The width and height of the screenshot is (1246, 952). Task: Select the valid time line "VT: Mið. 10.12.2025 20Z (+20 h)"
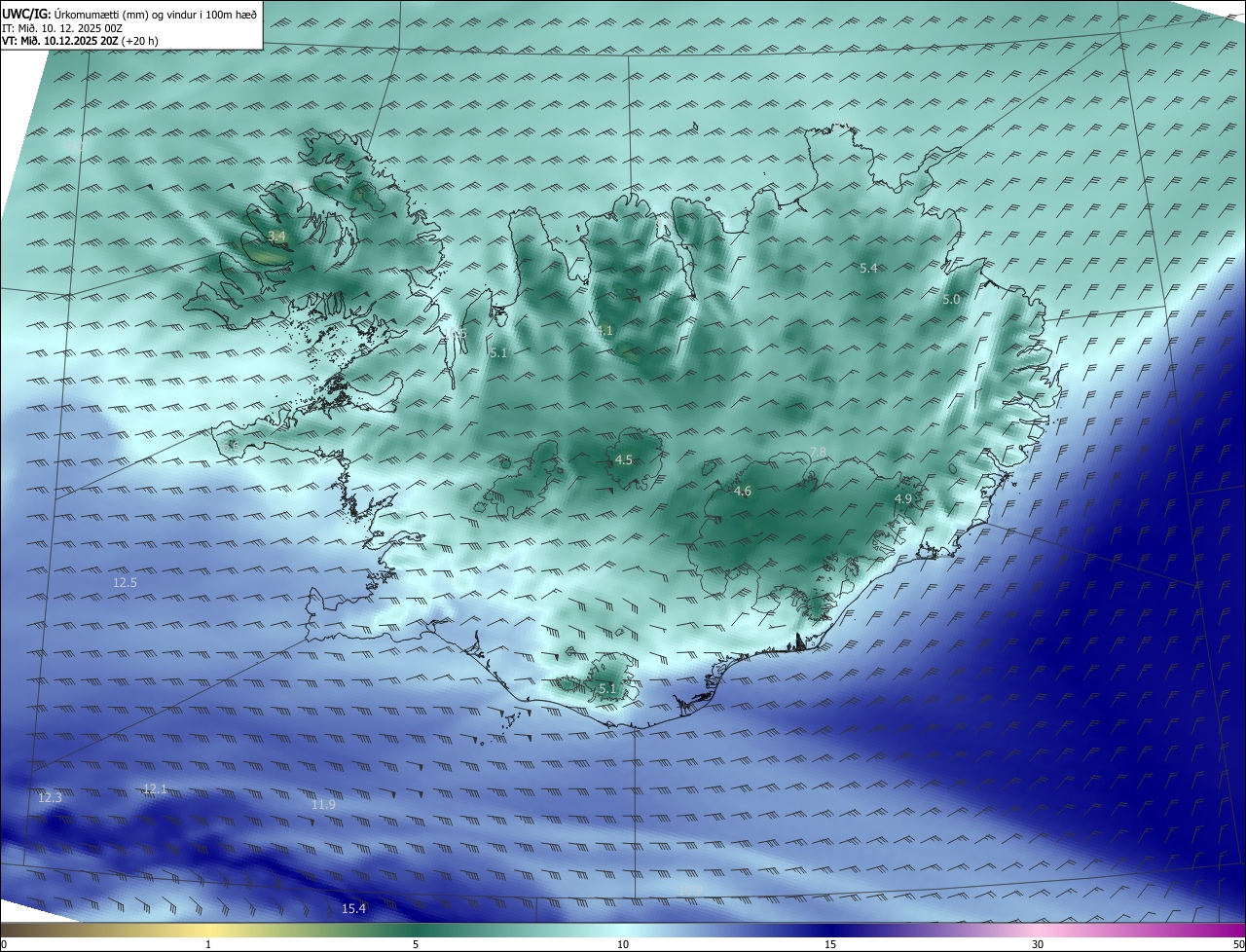(x=80, y=41)
